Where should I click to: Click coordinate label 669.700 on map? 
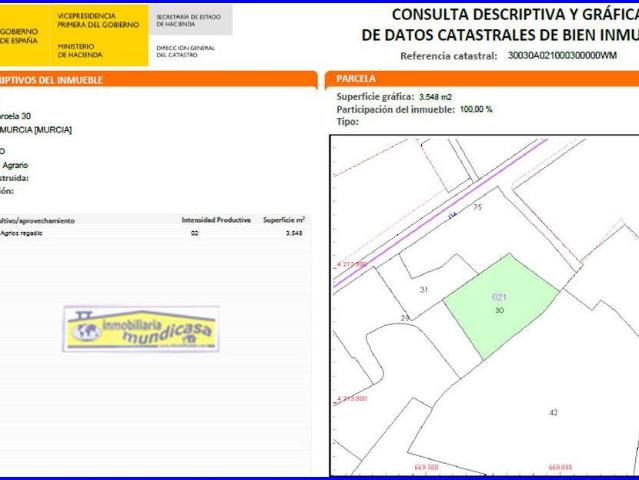426,467
